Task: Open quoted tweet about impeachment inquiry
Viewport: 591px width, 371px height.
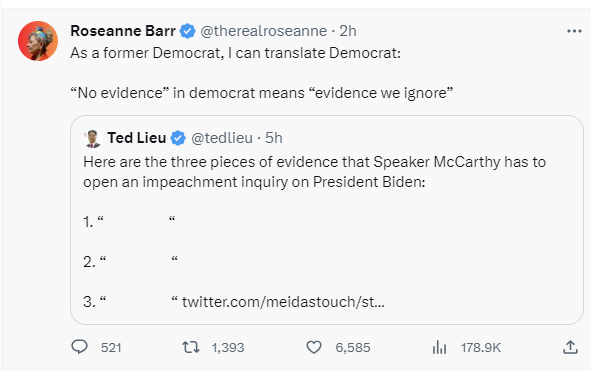Action: 327,220
